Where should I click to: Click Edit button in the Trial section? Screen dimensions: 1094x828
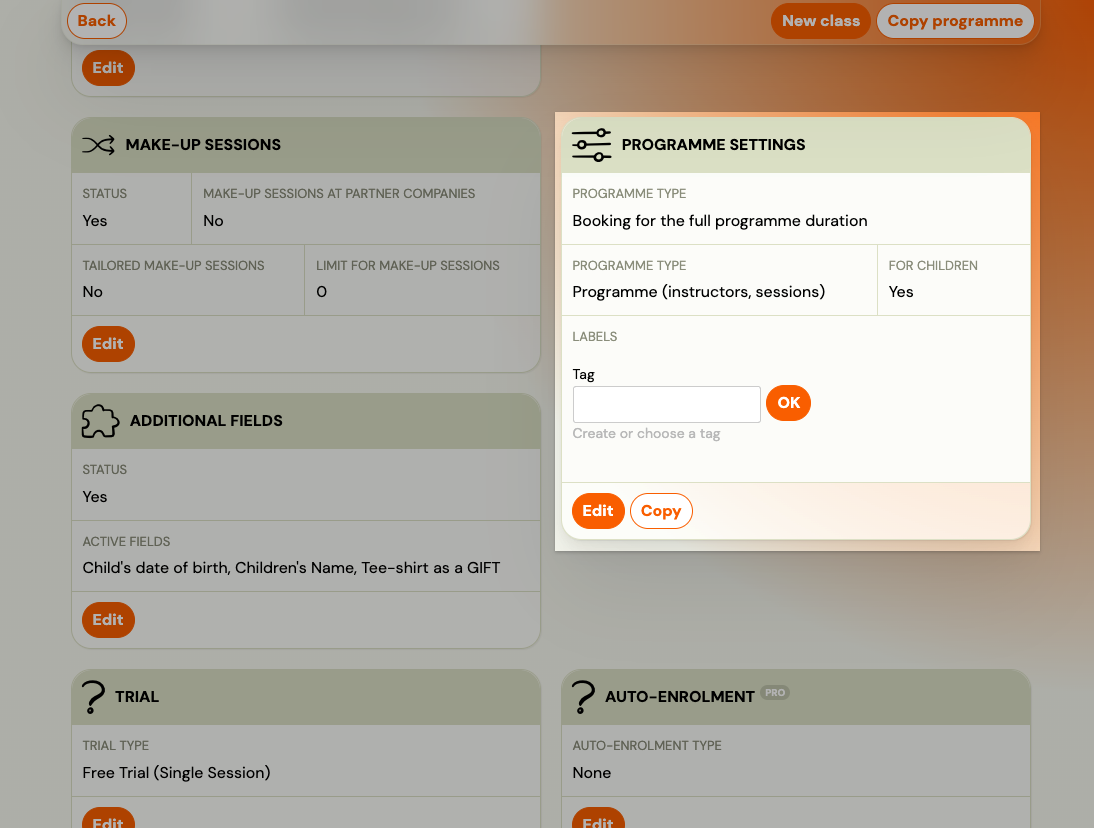108,818
